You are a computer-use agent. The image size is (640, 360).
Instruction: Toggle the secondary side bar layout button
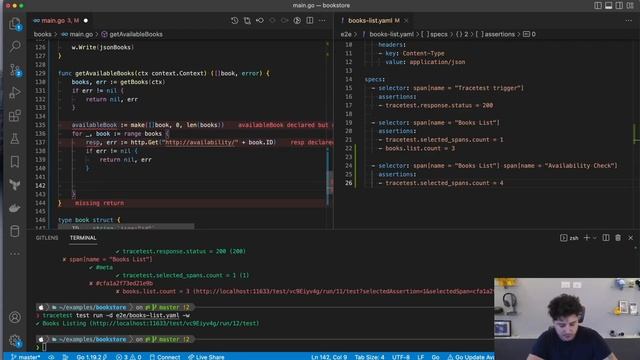[619, 5]
